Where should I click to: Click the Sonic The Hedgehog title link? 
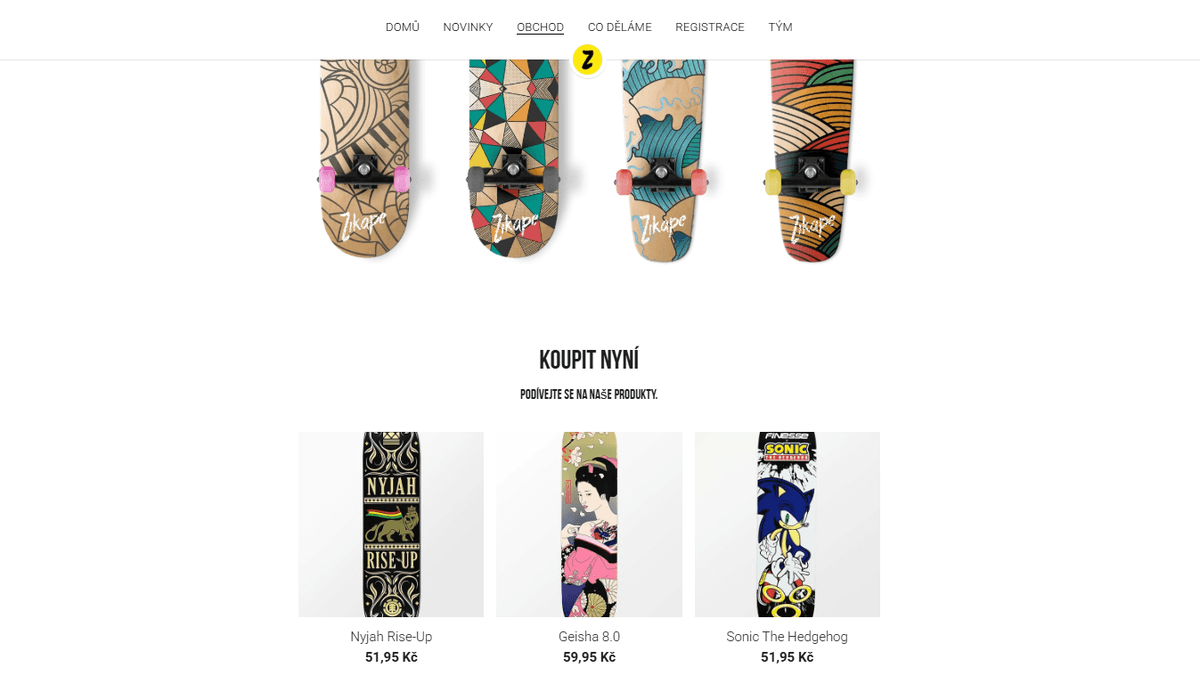(x=787, y=636)
